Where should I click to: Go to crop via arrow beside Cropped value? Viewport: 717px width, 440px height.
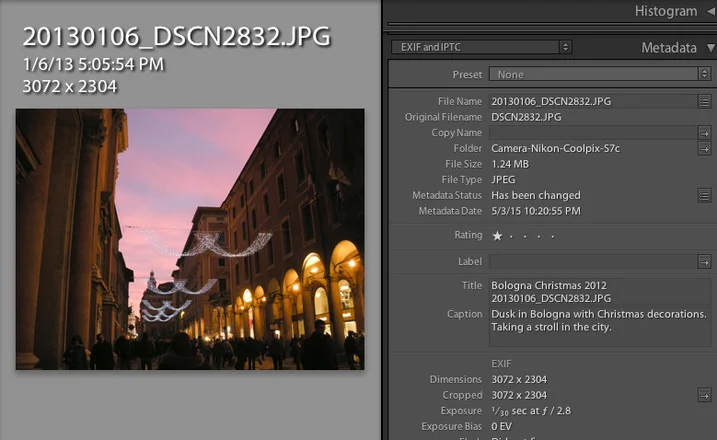click(704, 395)
